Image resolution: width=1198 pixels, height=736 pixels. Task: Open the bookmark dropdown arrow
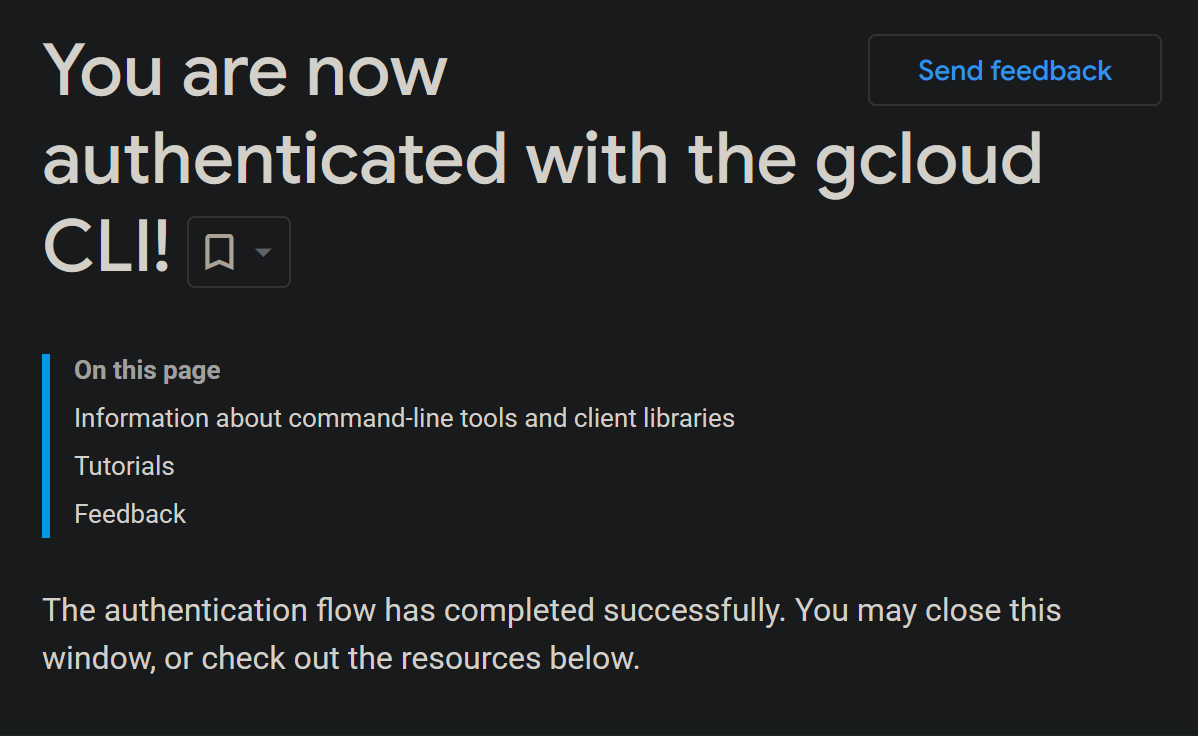tap(263, 252)
